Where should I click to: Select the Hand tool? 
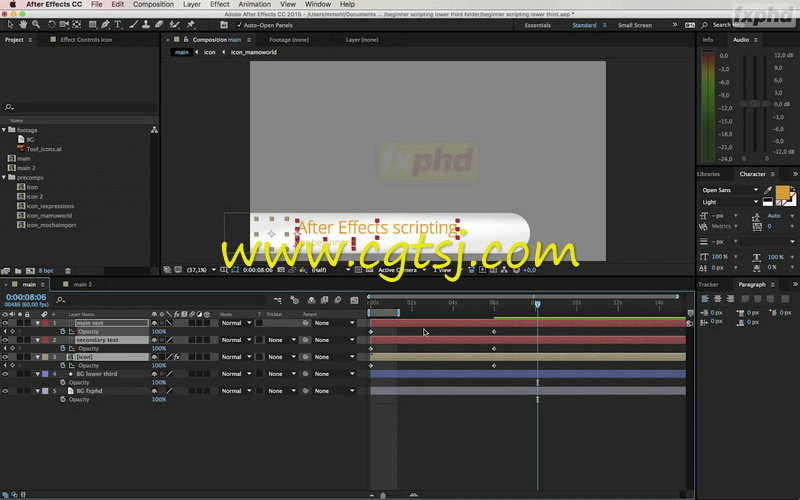pyautogui.click(x=23, y=24)
